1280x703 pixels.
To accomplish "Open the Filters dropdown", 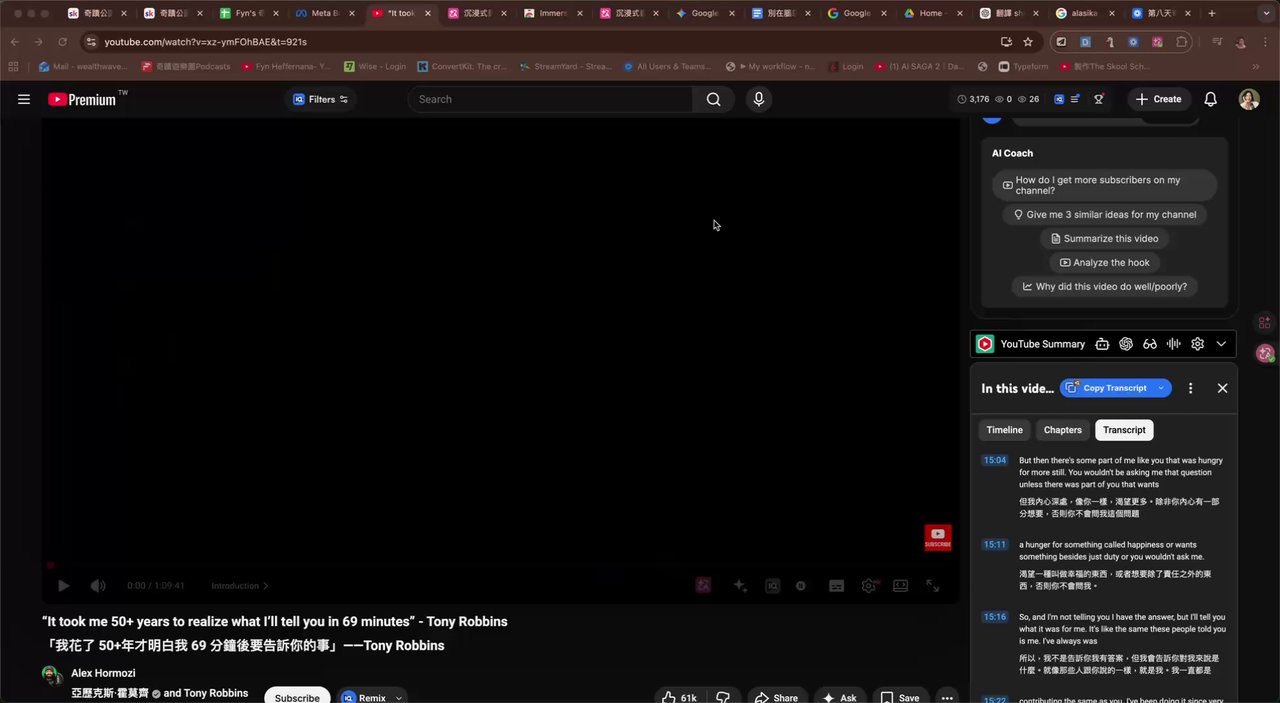I will (x=320, y=99).
